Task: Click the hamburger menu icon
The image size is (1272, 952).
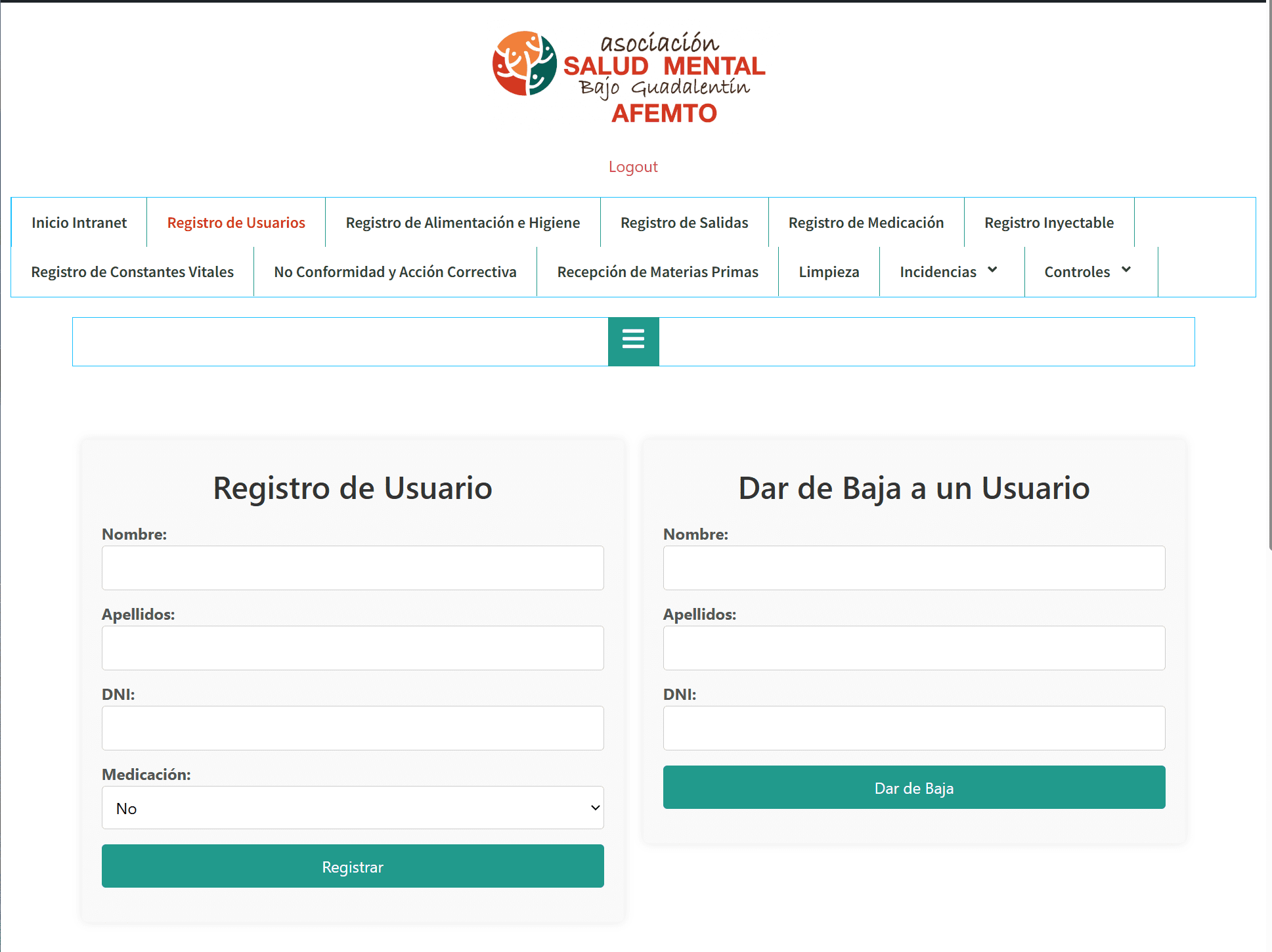Action: 633,341
